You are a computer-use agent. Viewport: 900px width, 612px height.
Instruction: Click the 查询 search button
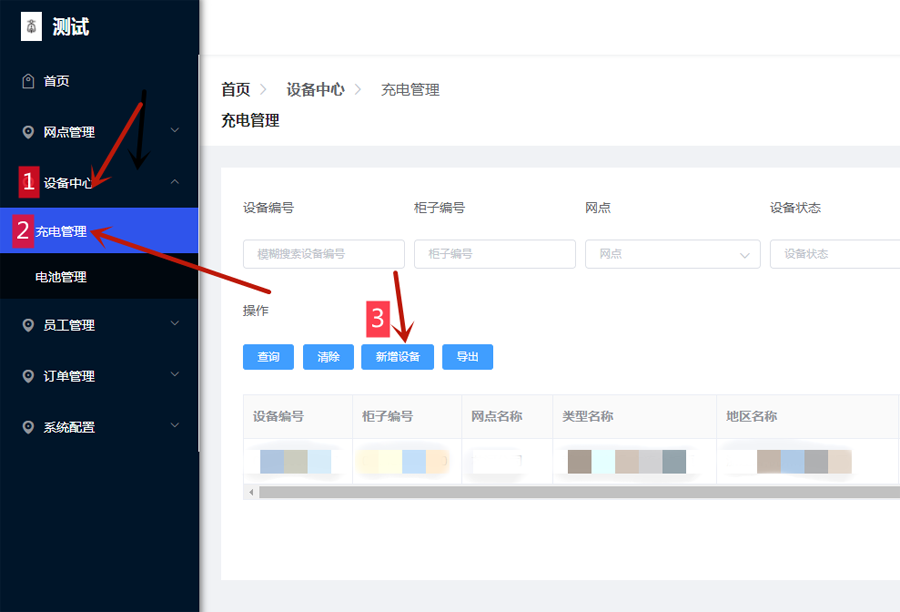click(267, 356)
